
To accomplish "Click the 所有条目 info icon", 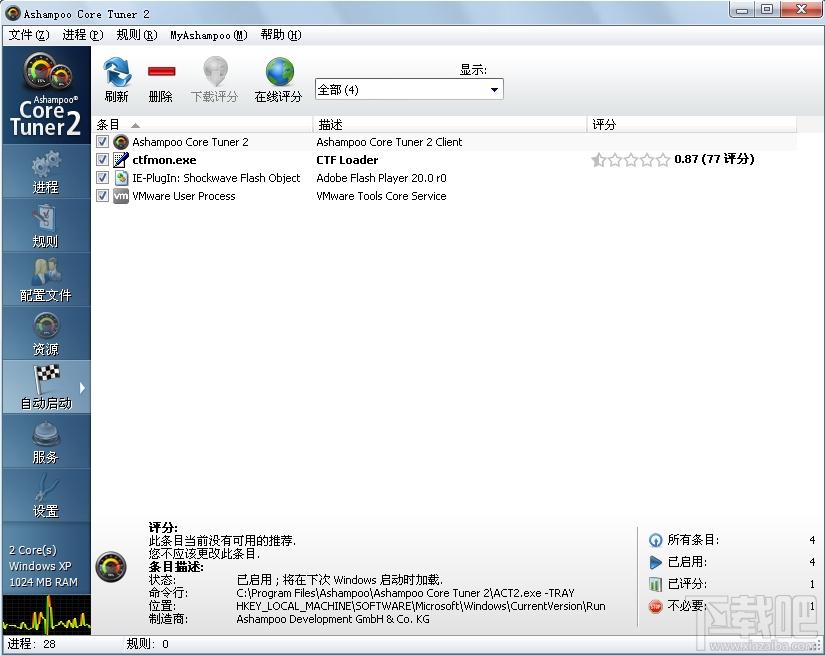I will coord(656,540).
